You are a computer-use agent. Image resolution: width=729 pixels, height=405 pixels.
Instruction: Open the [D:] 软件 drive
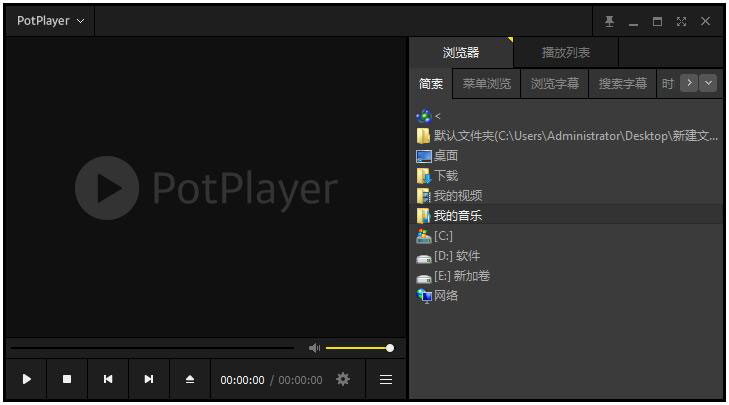(448, 256)
